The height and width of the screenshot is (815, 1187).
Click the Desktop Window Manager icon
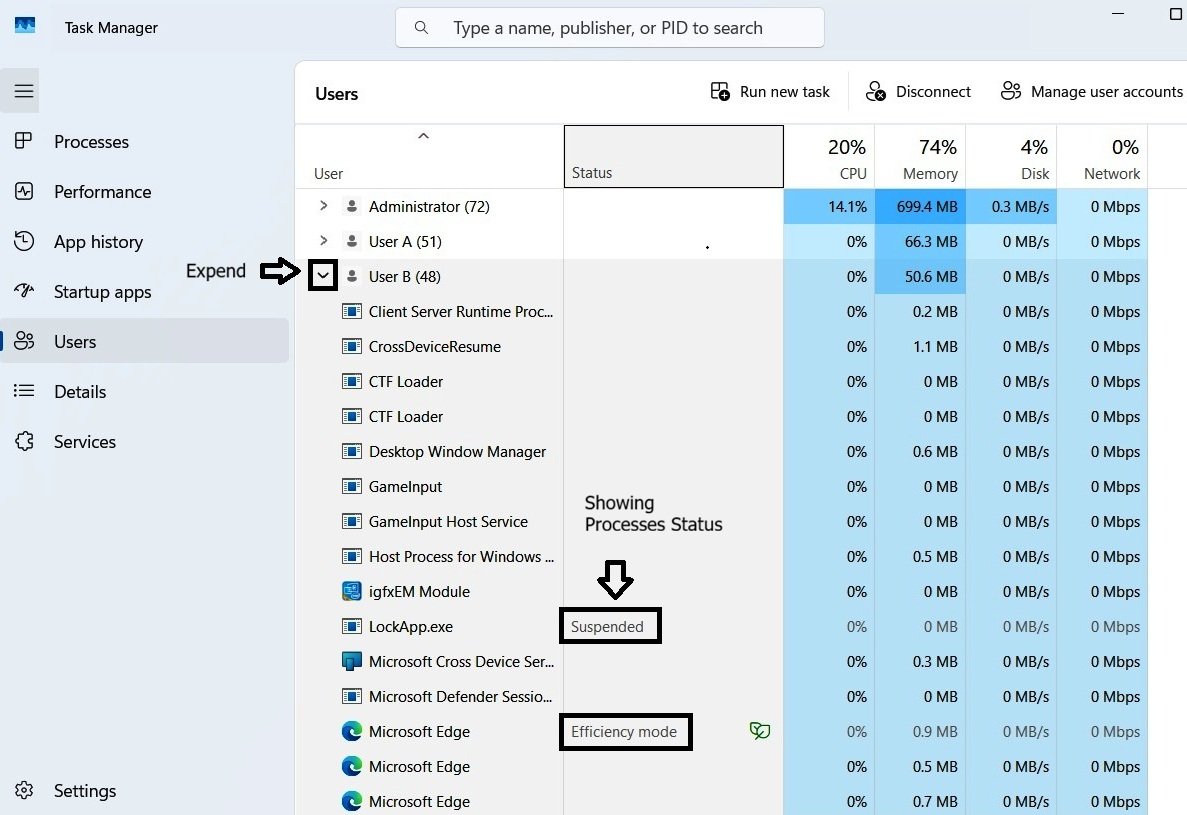pyautogui.click(x=351, y=451)
